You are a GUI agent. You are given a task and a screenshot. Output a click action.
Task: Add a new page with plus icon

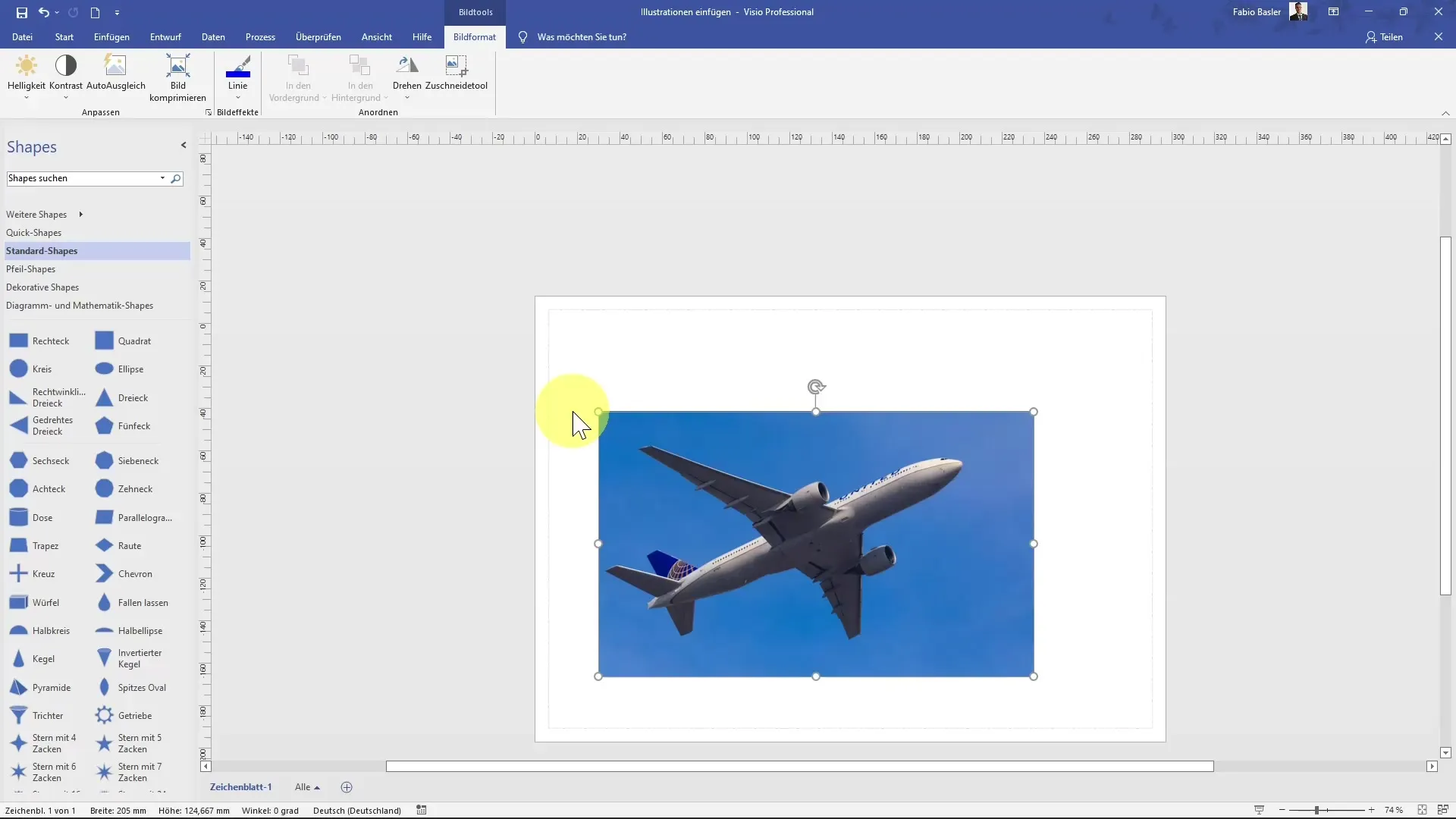(x=347, y=787)
